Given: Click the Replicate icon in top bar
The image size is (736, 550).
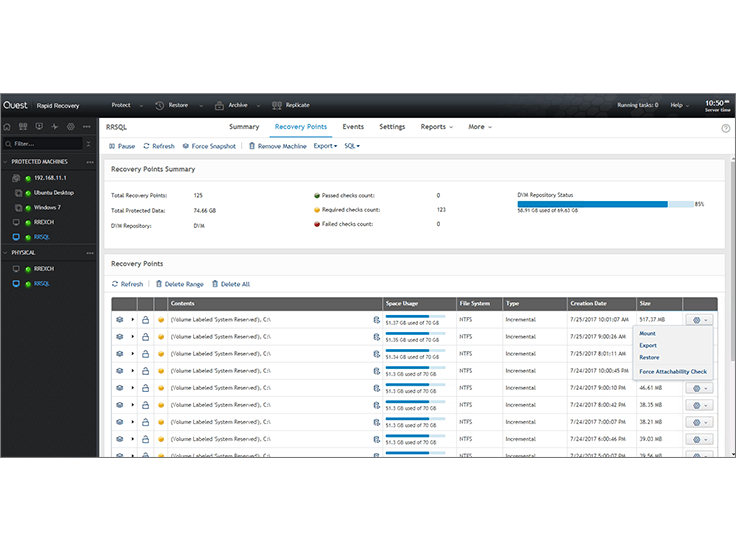Looking at the screenshot, I should [x=277, y=106].
